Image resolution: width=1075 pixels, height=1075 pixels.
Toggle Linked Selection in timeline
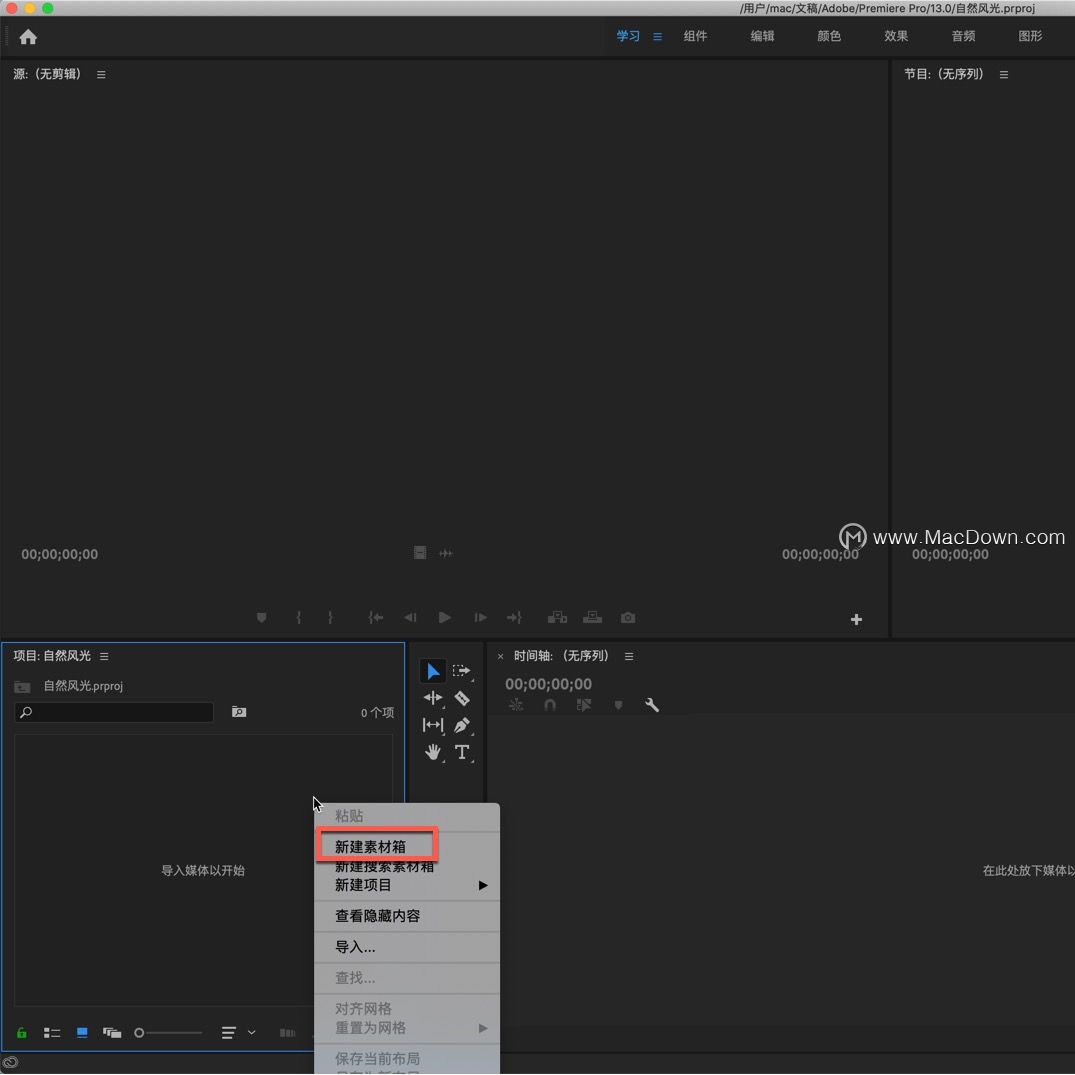click(x=584, y=705)
